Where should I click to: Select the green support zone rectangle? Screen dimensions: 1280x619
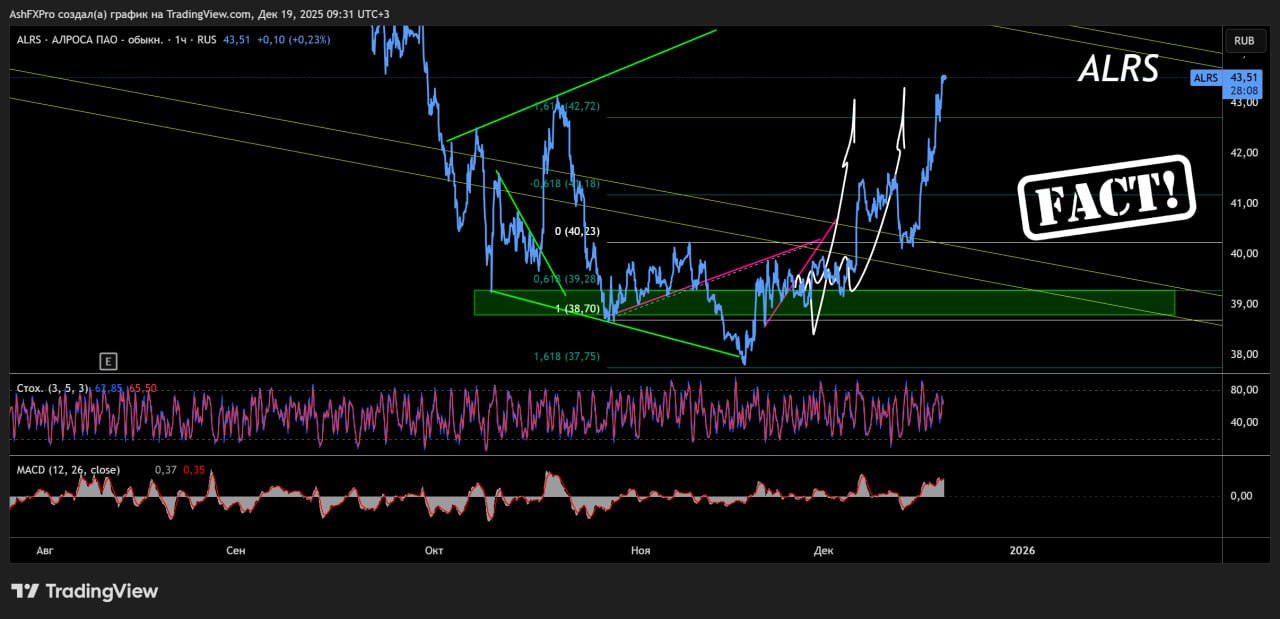click(x=1000, y=302)
